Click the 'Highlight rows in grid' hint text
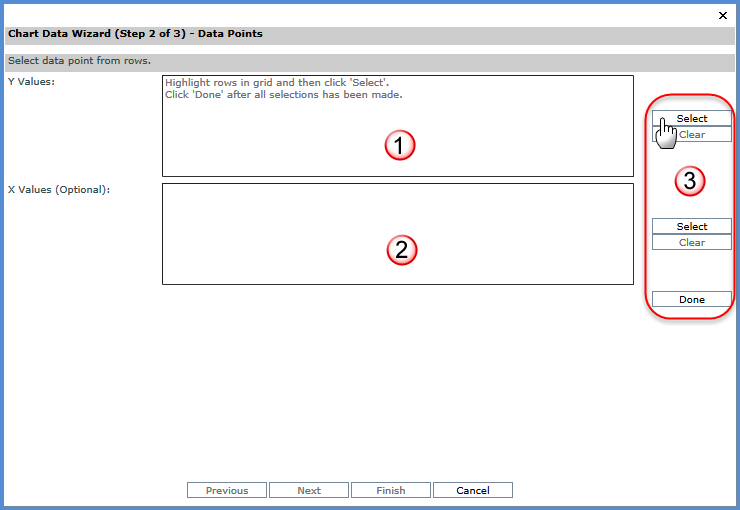This screenshot has width=740, height=510. pyautogui.click(x=276, y=82)
